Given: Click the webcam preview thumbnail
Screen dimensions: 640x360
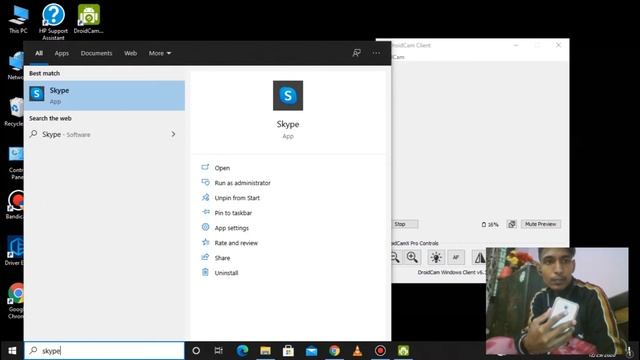Looking at the screenshot, I should pyautogui.click(x=557, y=301).
